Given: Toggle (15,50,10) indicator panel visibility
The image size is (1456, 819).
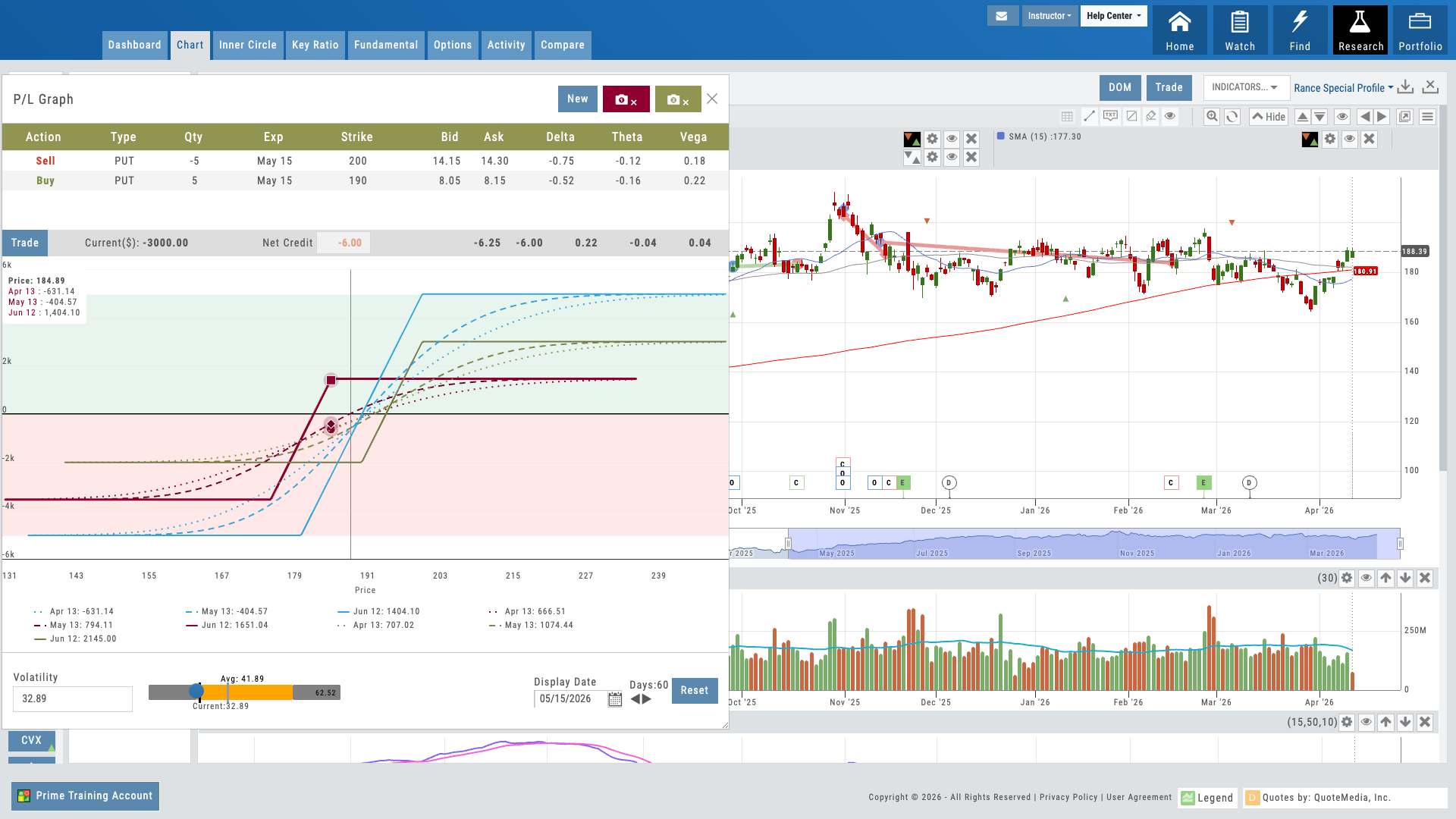Looking at the screenshot, I should [1366, 722].
